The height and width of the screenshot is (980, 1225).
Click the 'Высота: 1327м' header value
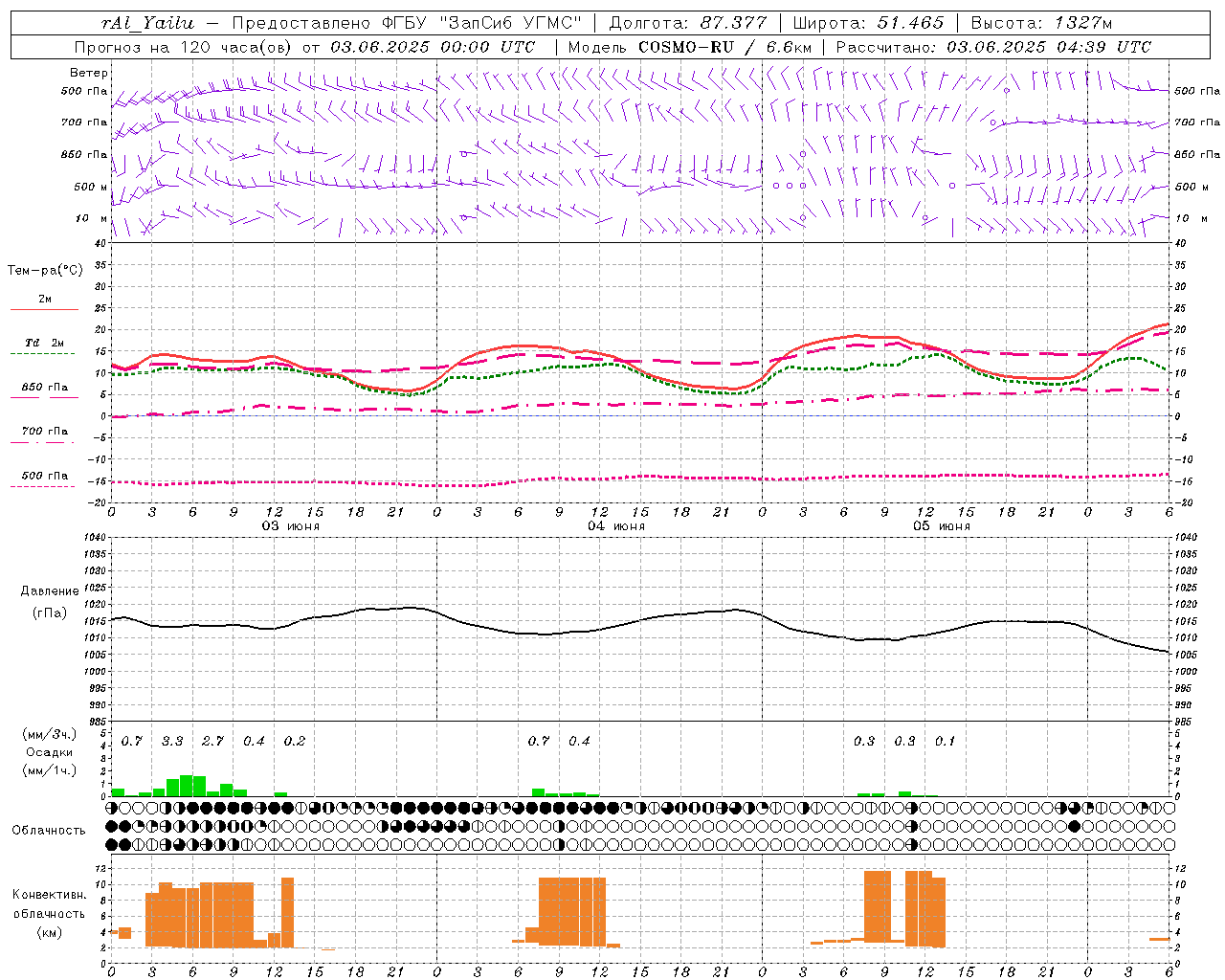pyautogui.click(x=1041, y=24)
